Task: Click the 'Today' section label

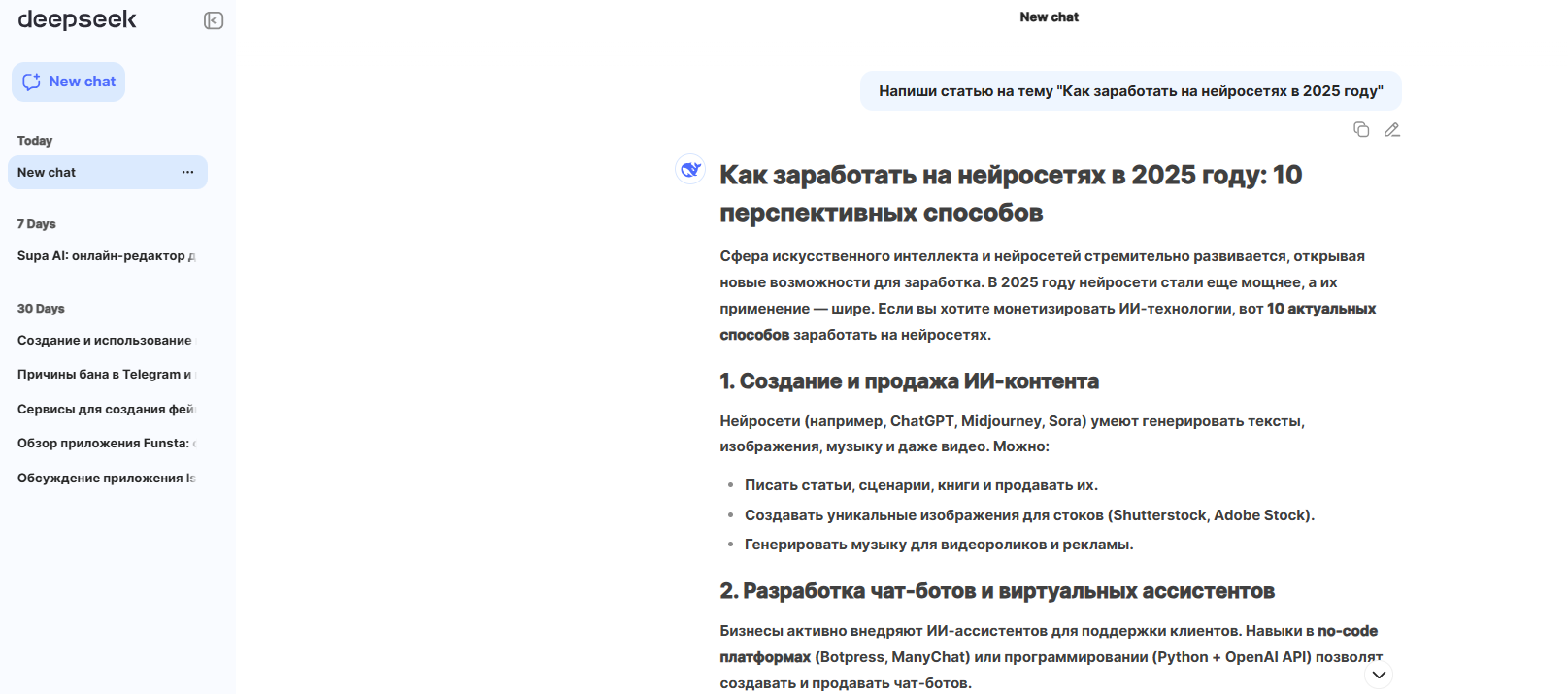Action: (x=35, y=141)
